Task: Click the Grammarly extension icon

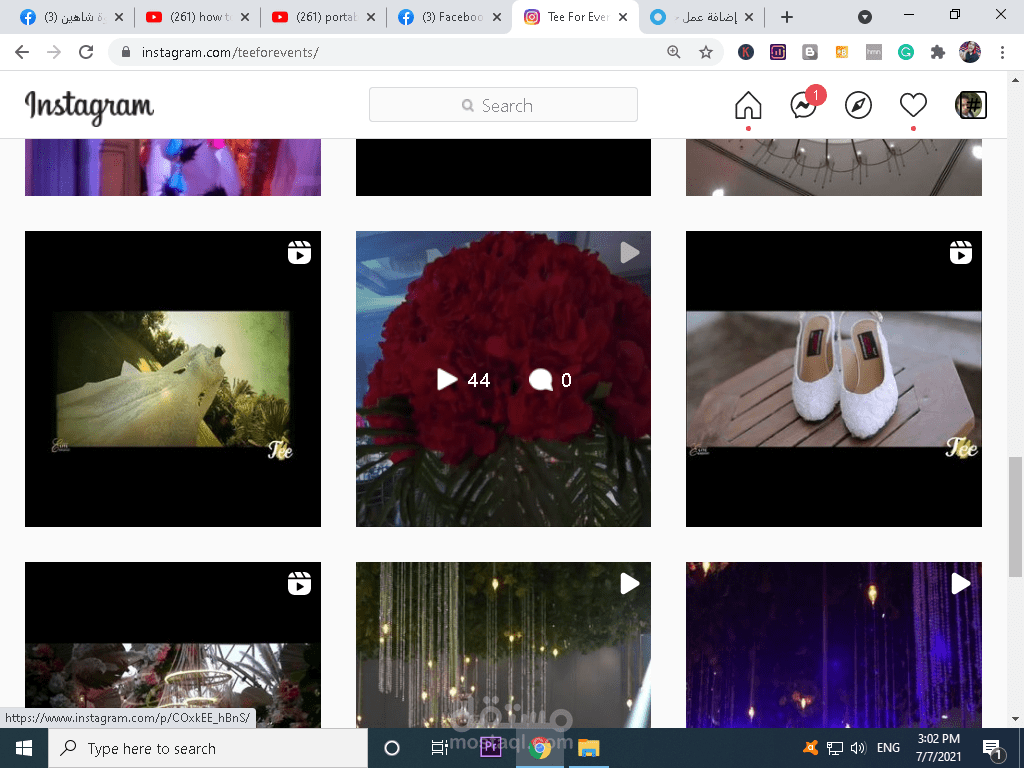Action: click(x=906, y=52)
